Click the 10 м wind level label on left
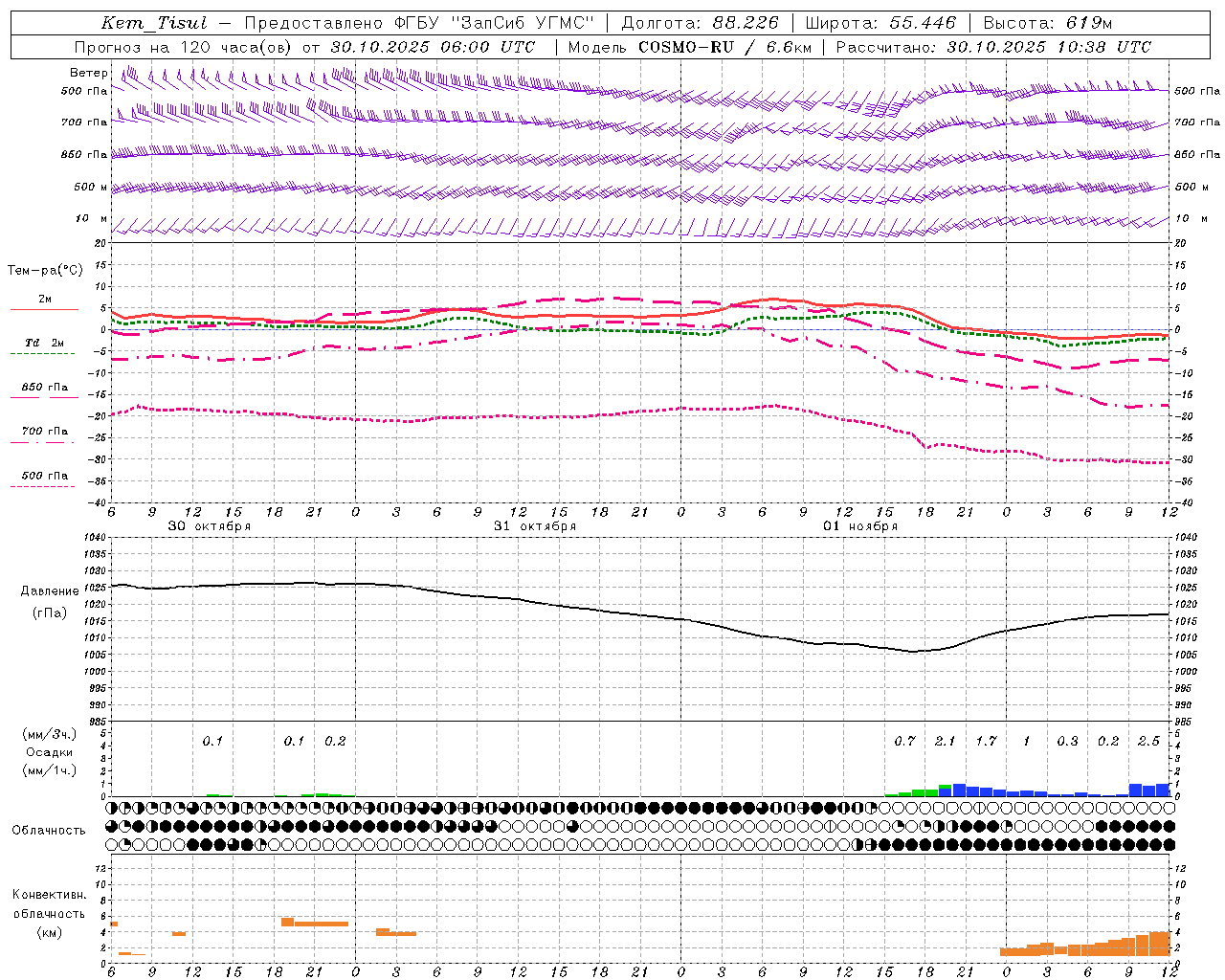Image resolution: width=1225 pixels, height=980 pixels. click(91, 218)
